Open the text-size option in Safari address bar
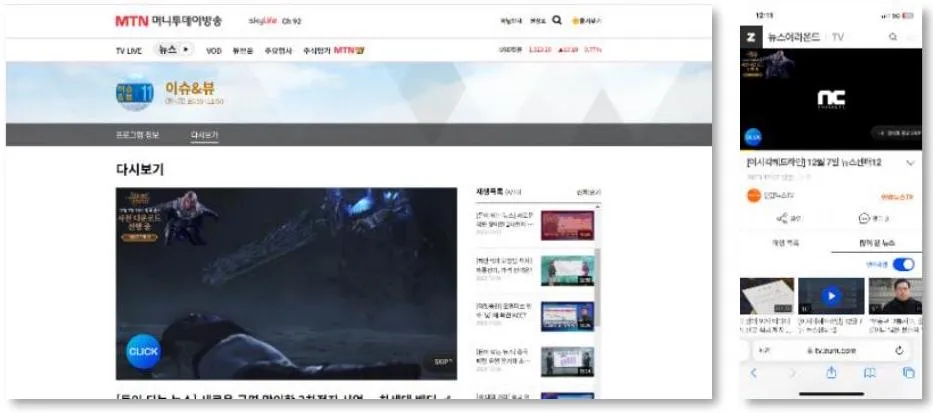This screenshot has width=933, height=413. (763, 351)
